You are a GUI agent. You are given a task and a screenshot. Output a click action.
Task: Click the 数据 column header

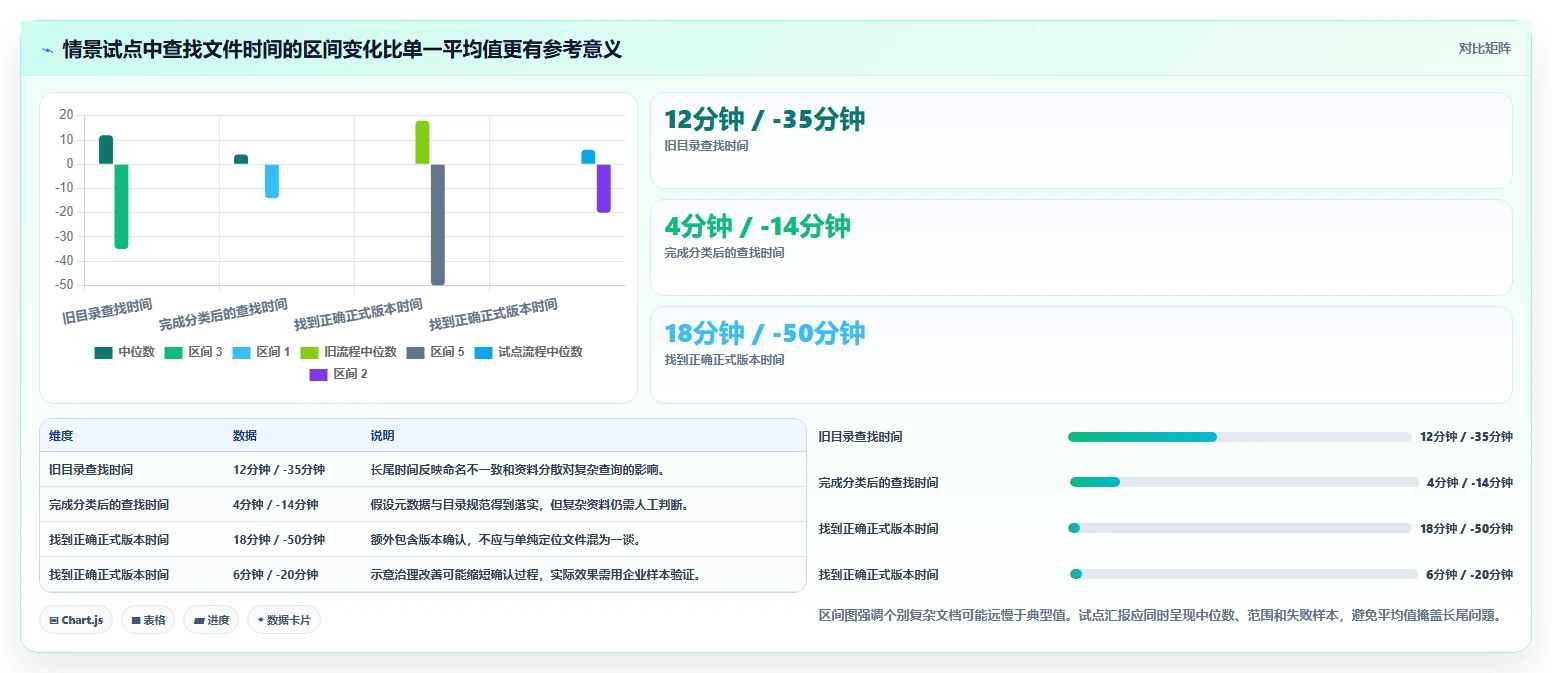point(245,436)
